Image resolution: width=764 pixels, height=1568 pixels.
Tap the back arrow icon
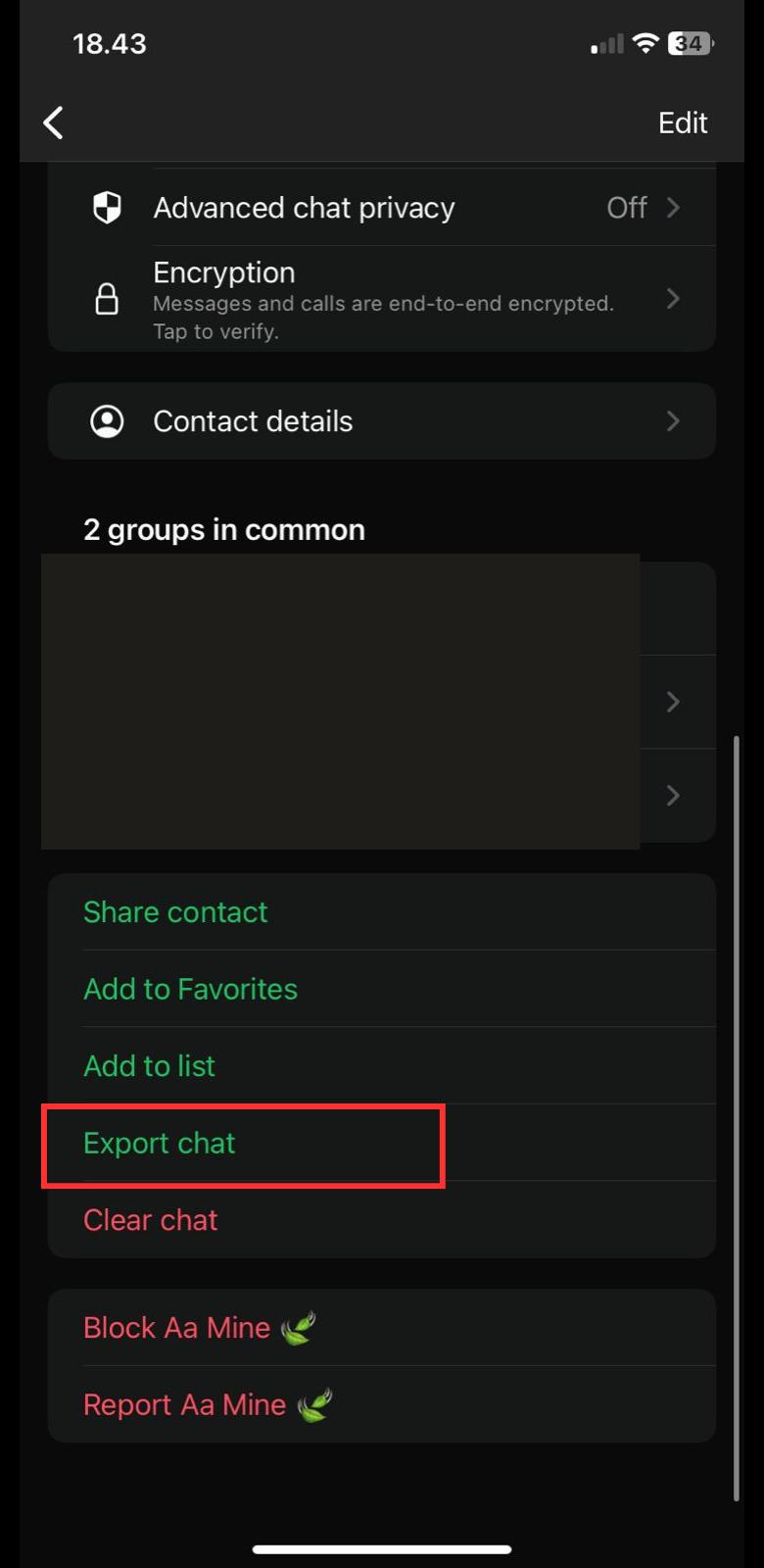pyautogui.click(x=54, y=122)
